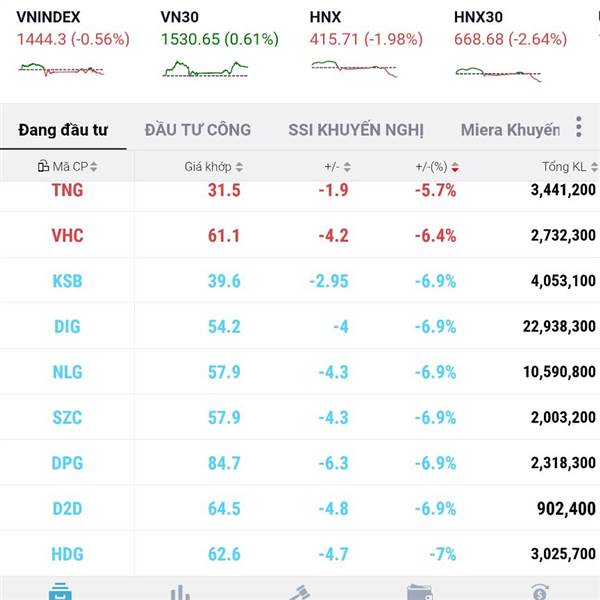Open the bar chart market icon
The image size is (600, 600).
tap(180, 591)
